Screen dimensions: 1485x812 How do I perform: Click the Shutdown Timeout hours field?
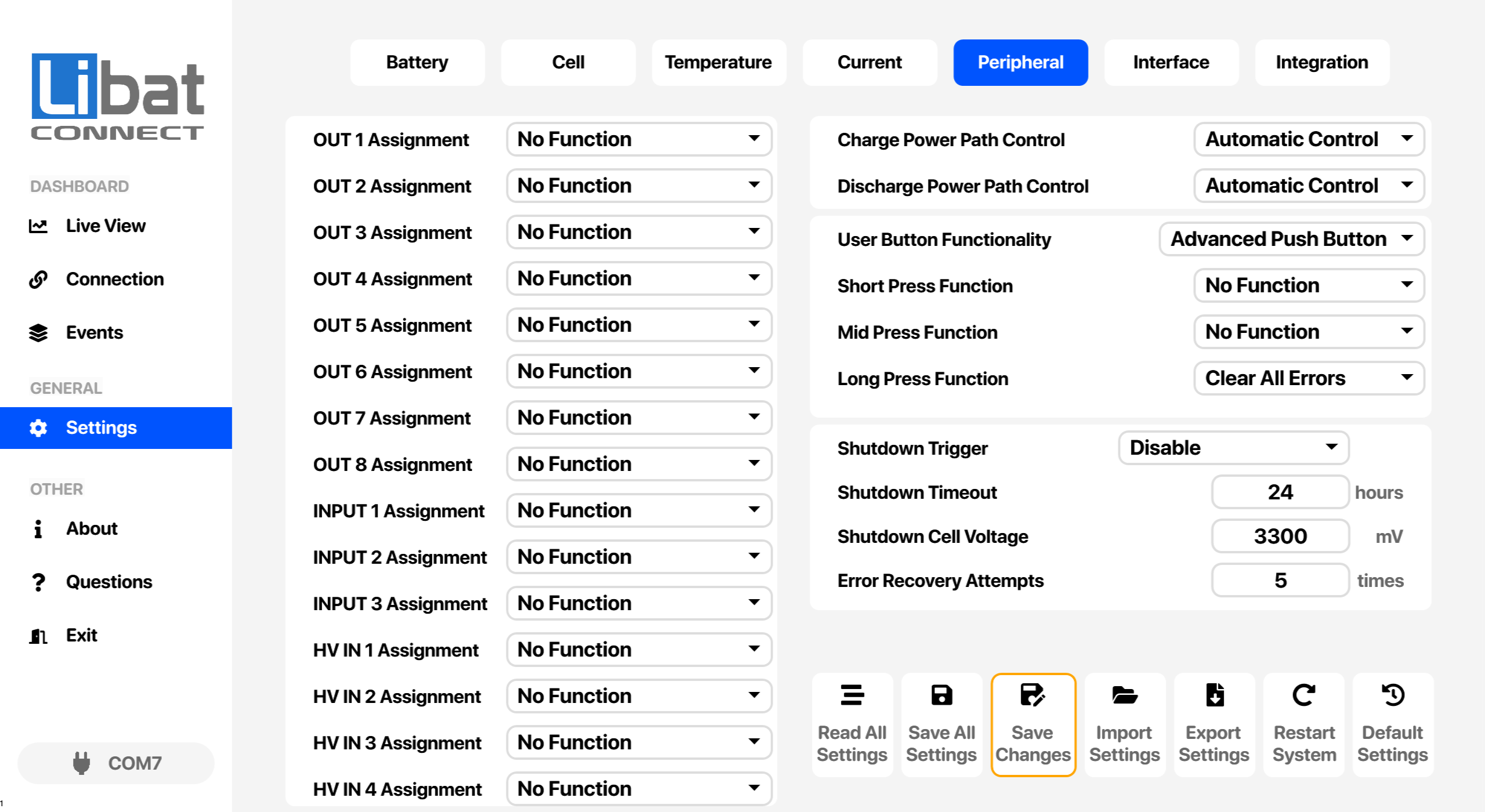[x=1280, y=492]
